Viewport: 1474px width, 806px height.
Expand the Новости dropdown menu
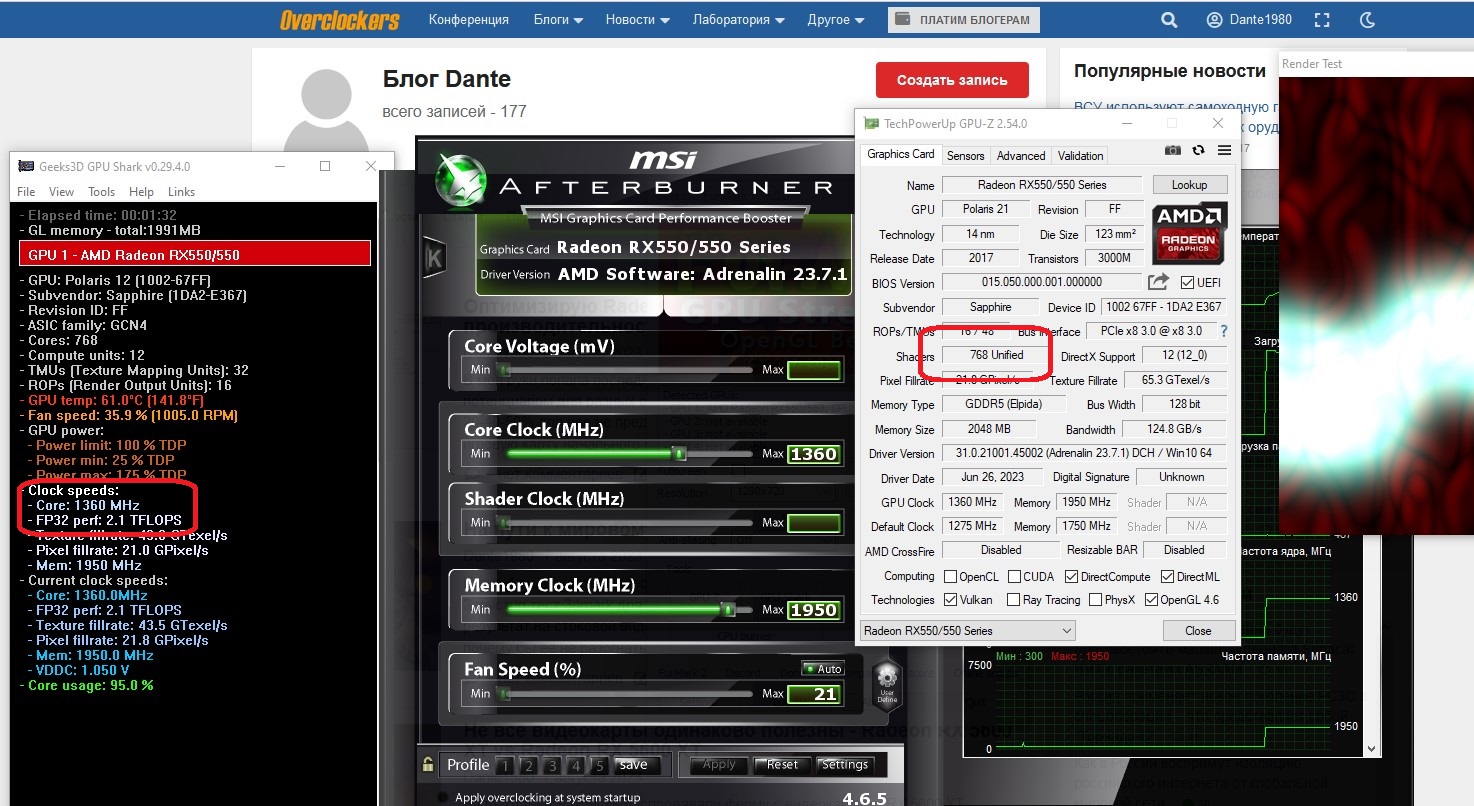click(x=638, y=20)
